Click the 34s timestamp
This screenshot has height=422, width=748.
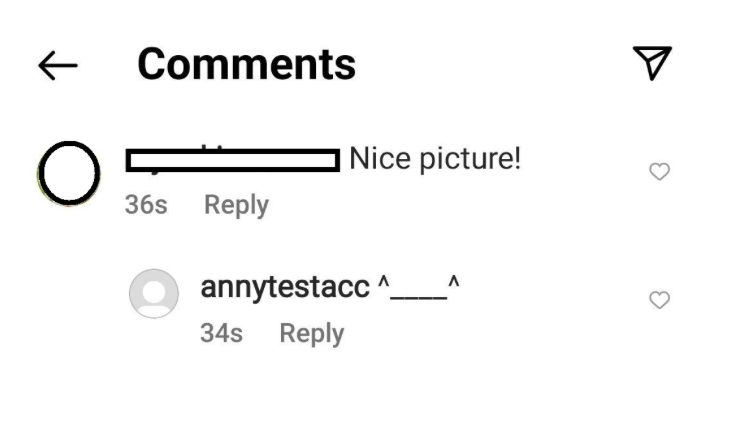click(221, 333)
